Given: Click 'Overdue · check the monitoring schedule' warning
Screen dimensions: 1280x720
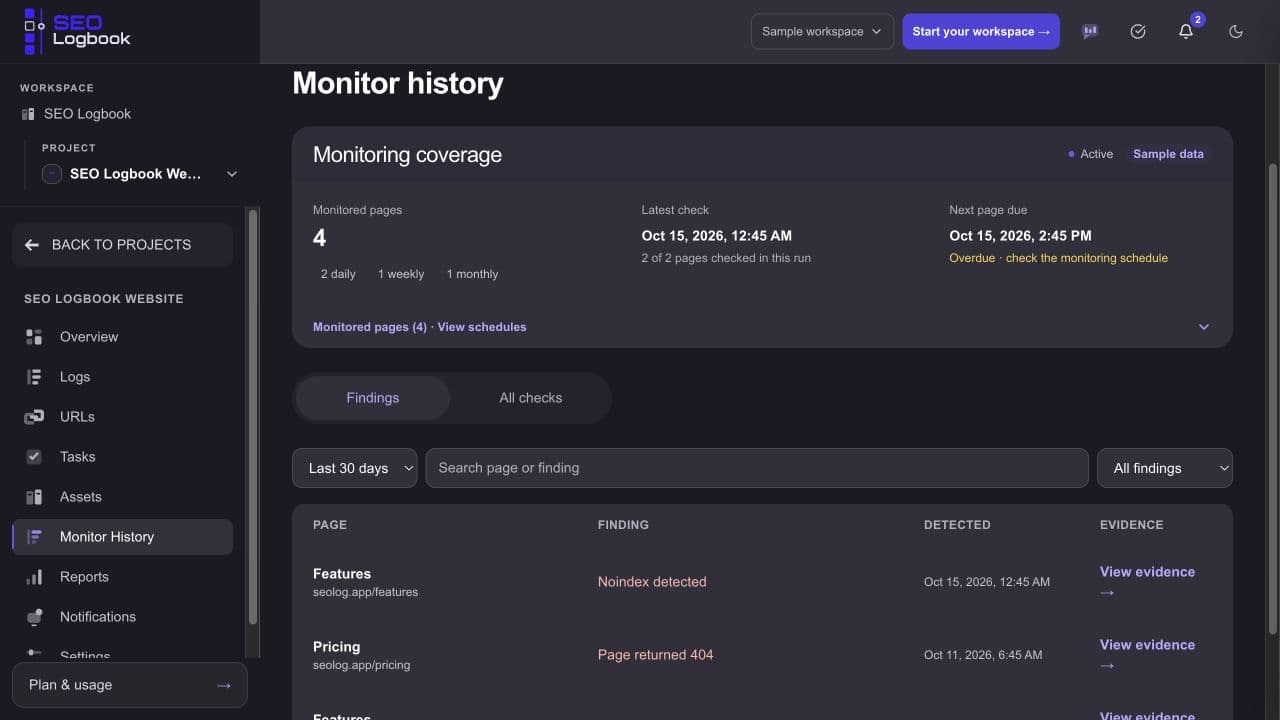Looking at the screenshot, I should (1058, 258).
